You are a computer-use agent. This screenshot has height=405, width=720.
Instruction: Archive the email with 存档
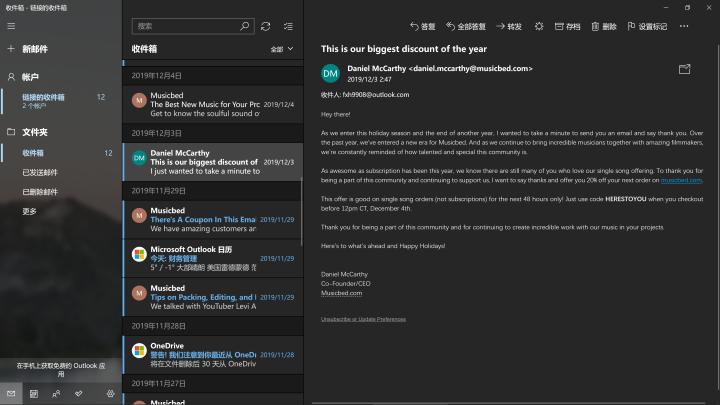[x=568, y=26]
